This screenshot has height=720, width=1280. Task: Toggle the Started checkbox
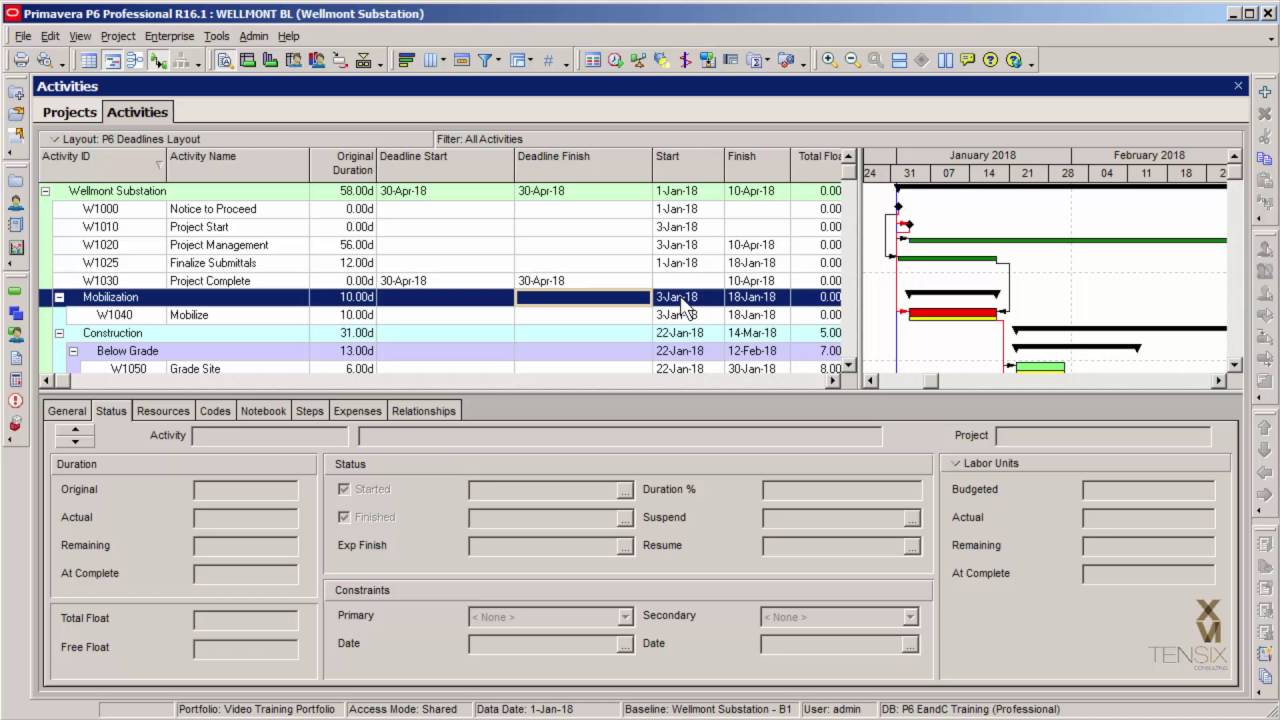click(x=344, y=489)
